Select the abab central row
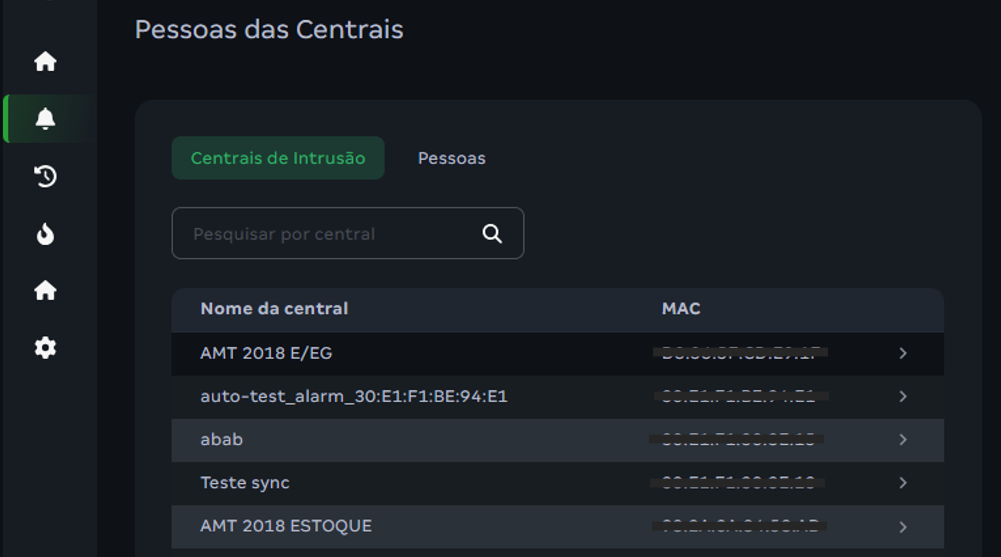 coord(222,439)
